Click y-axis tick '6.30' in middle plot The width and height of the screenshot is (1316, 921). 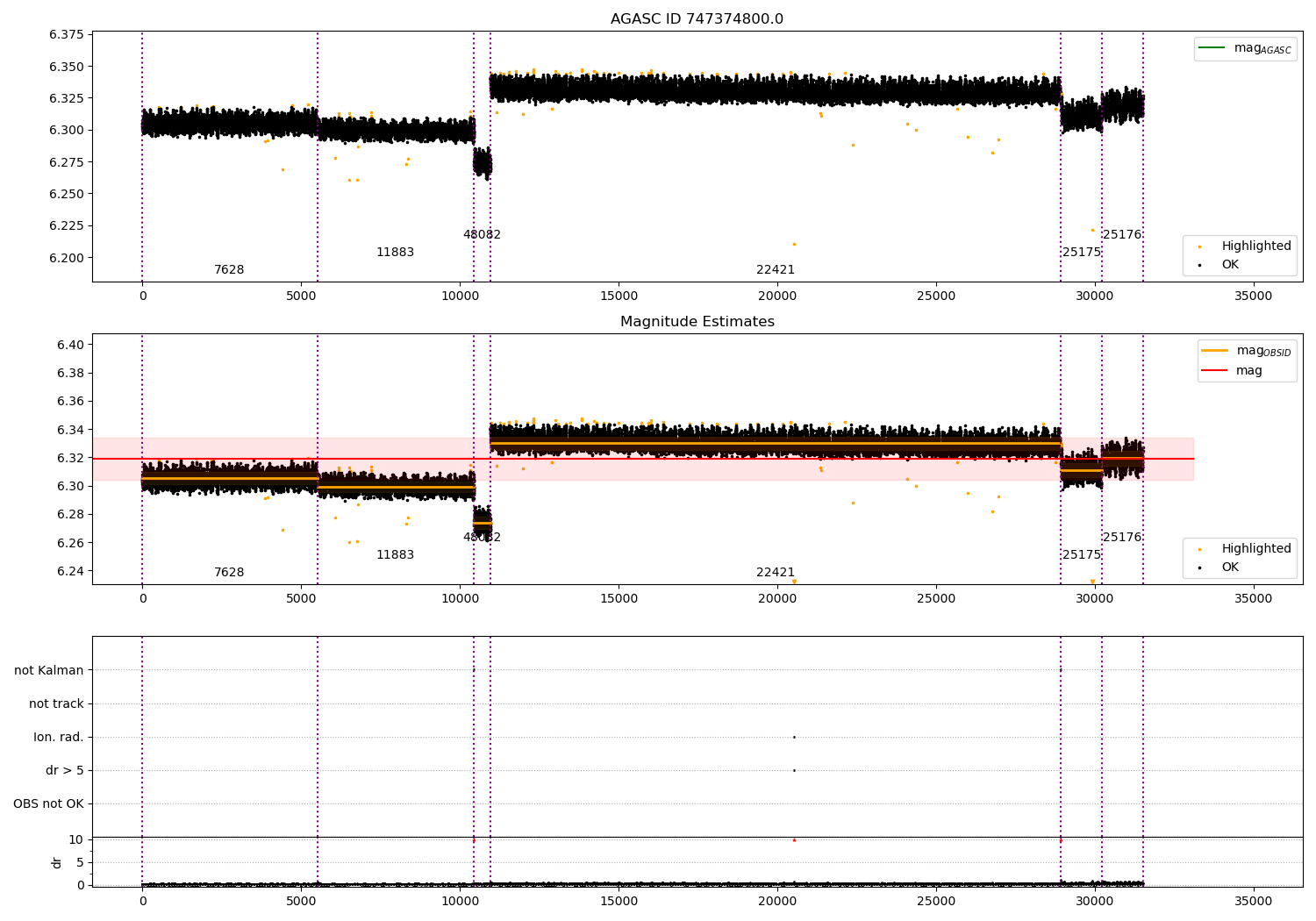tap(70, 486)
